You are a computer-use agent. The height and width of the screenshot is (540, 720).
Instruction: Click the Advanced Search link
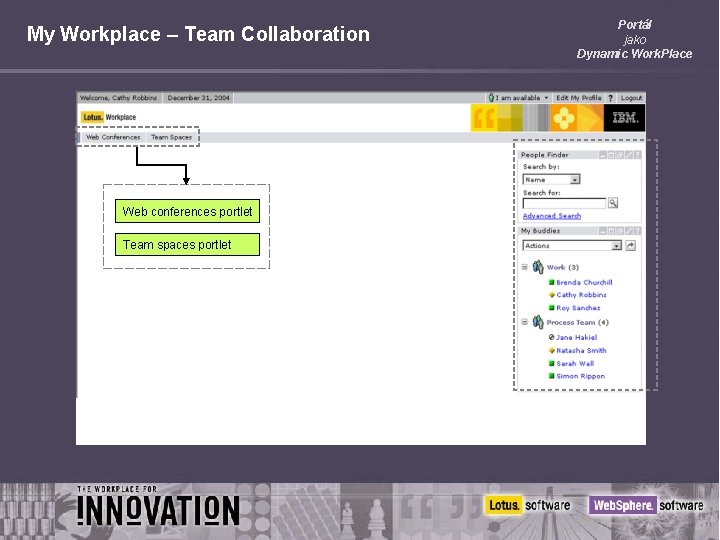coord(552,216)
